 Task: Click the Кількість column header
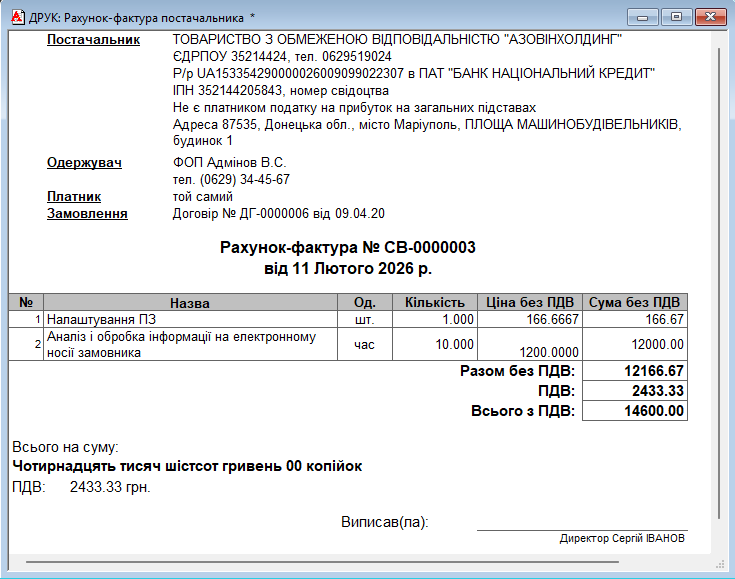click(x=434, y=303)
